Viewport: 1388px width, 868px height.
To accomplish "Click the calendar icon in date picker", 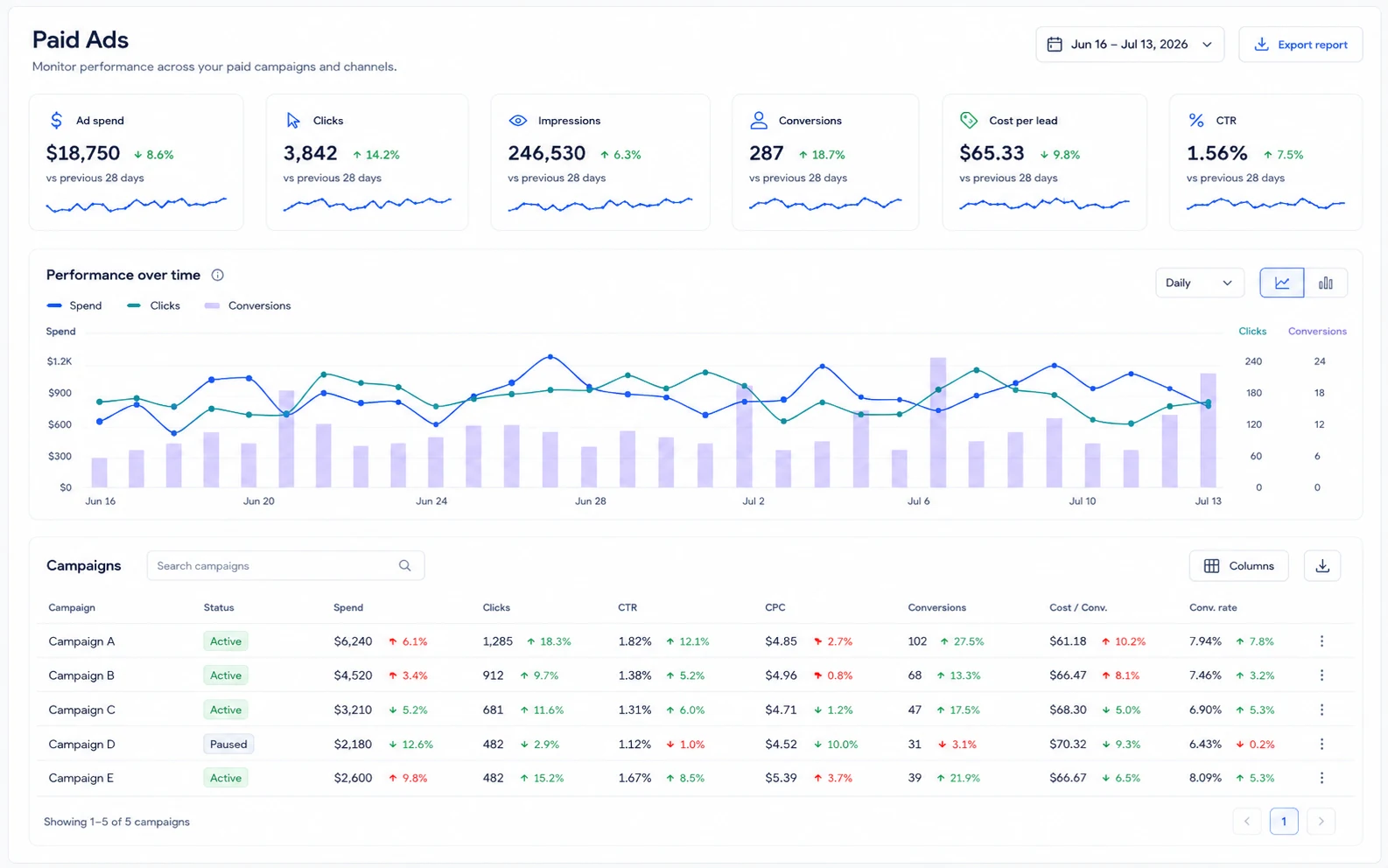I will (1055, 45).
